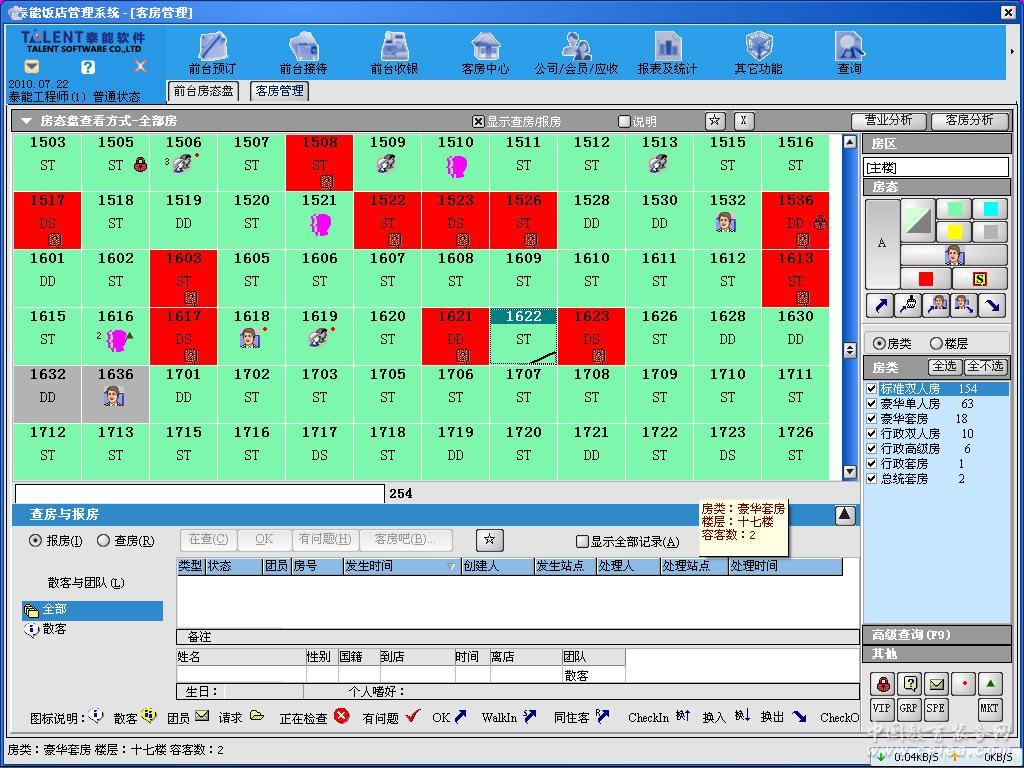
Task: Collapse the 查房与报房 panel with arrow button
Action: click(x=845, y=515)
